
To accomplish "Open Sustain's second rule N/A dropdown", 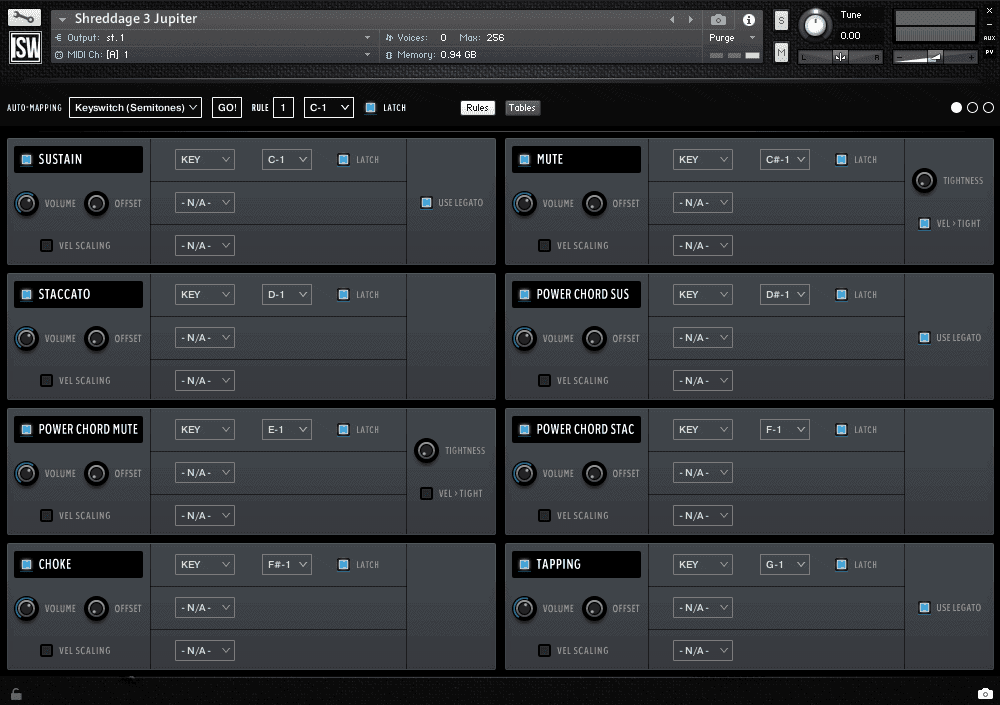I will point(205,202).
